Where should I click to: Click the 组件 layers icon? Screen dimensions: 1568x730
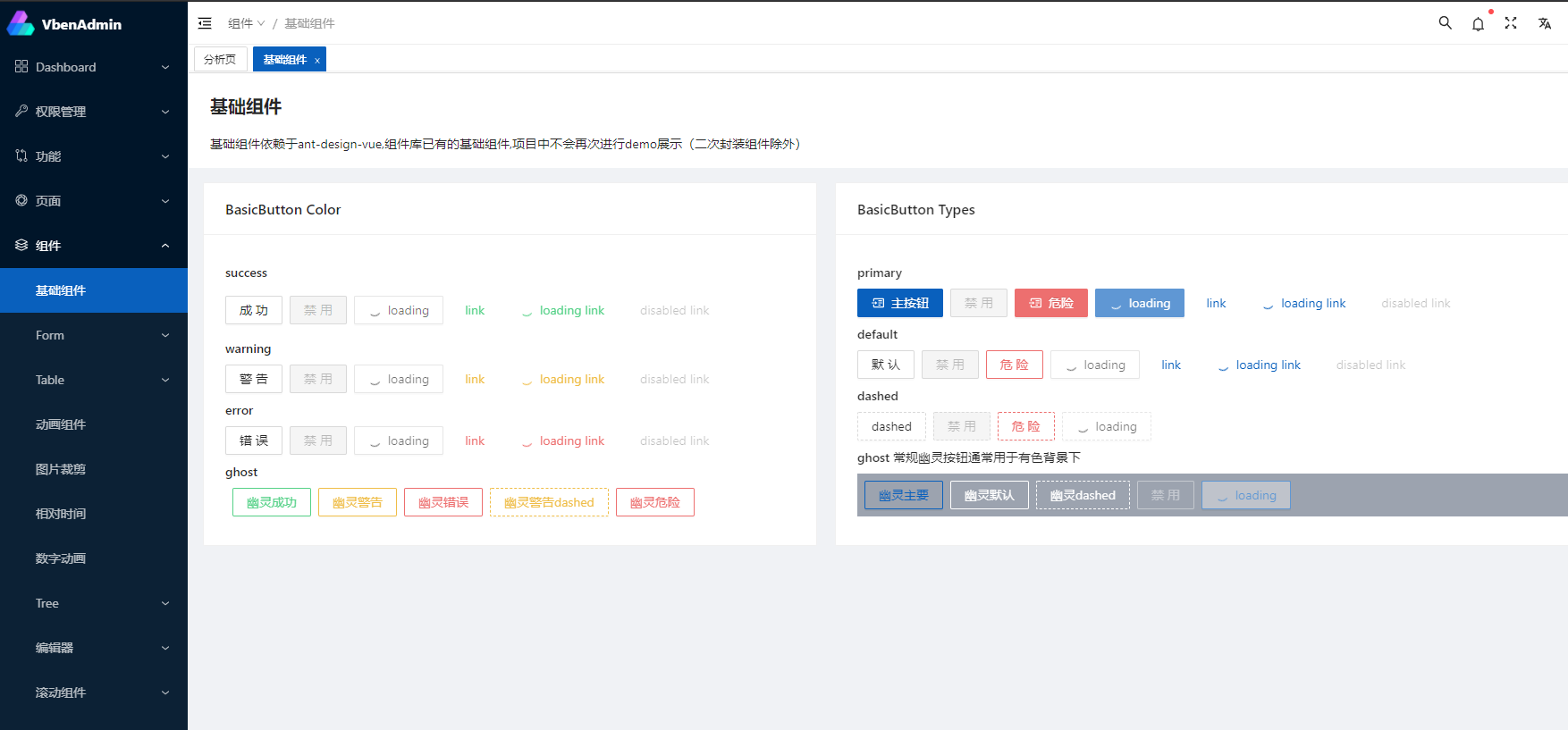point(21,245)
